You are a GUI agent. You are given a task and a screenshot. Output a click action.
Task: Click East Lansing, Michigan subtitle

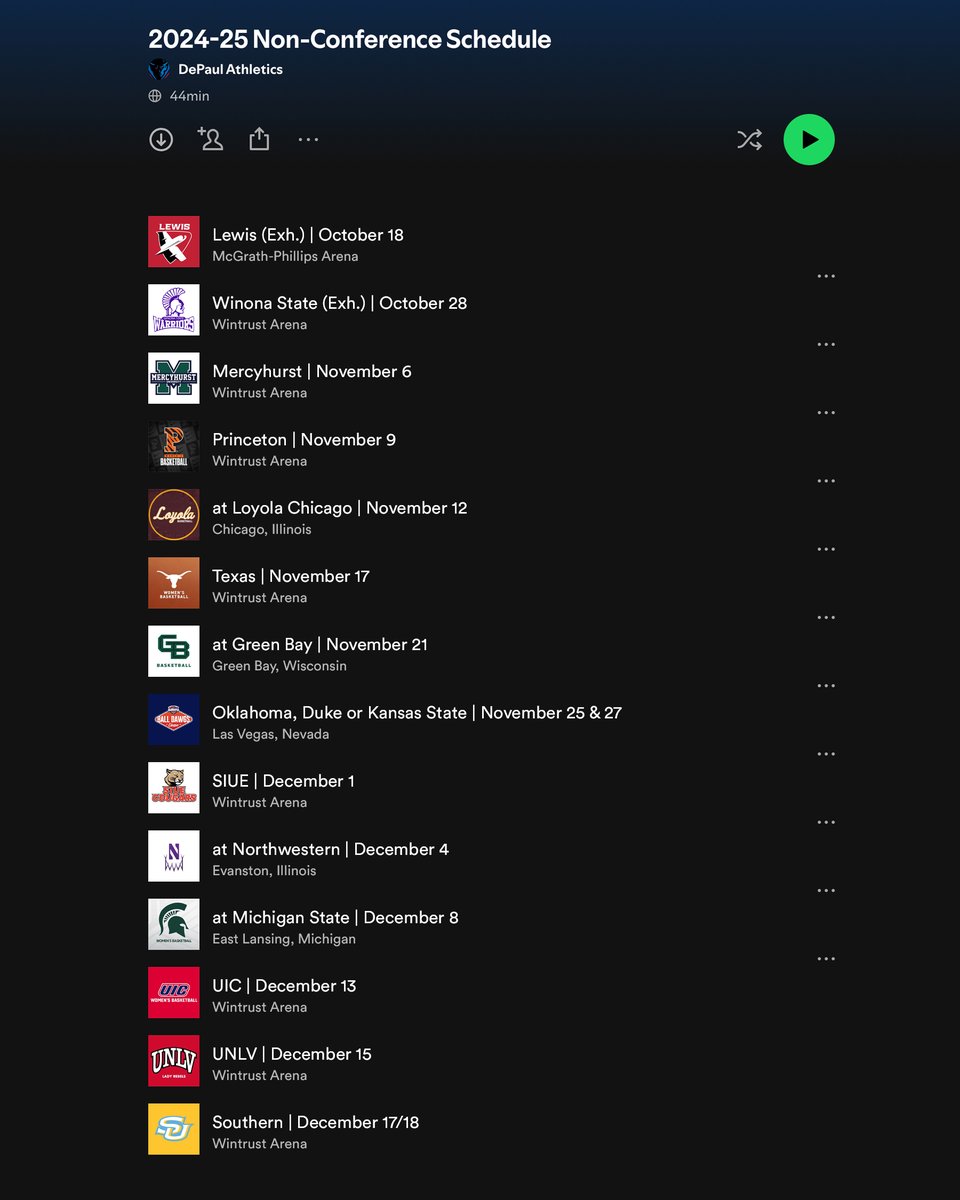point(284,939)
